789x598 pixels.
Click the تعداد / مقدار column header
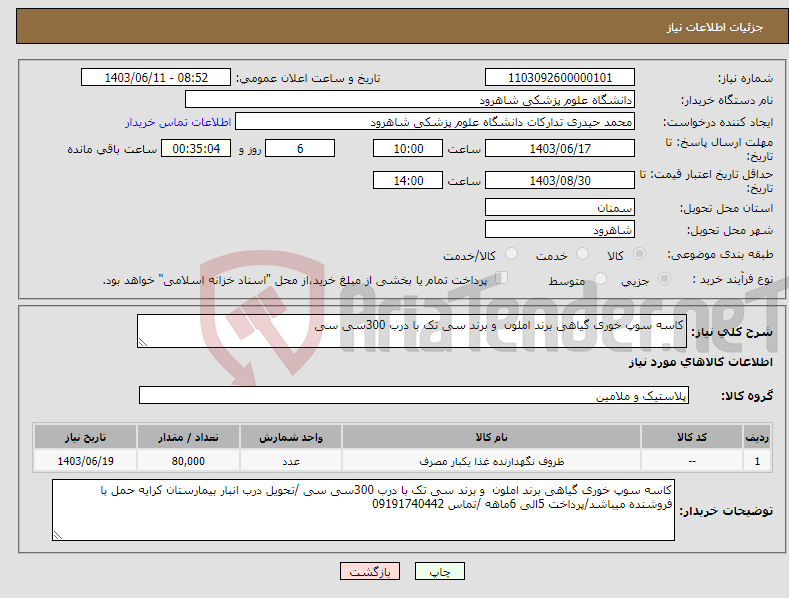pyautogui.click(x=188, y=437)
